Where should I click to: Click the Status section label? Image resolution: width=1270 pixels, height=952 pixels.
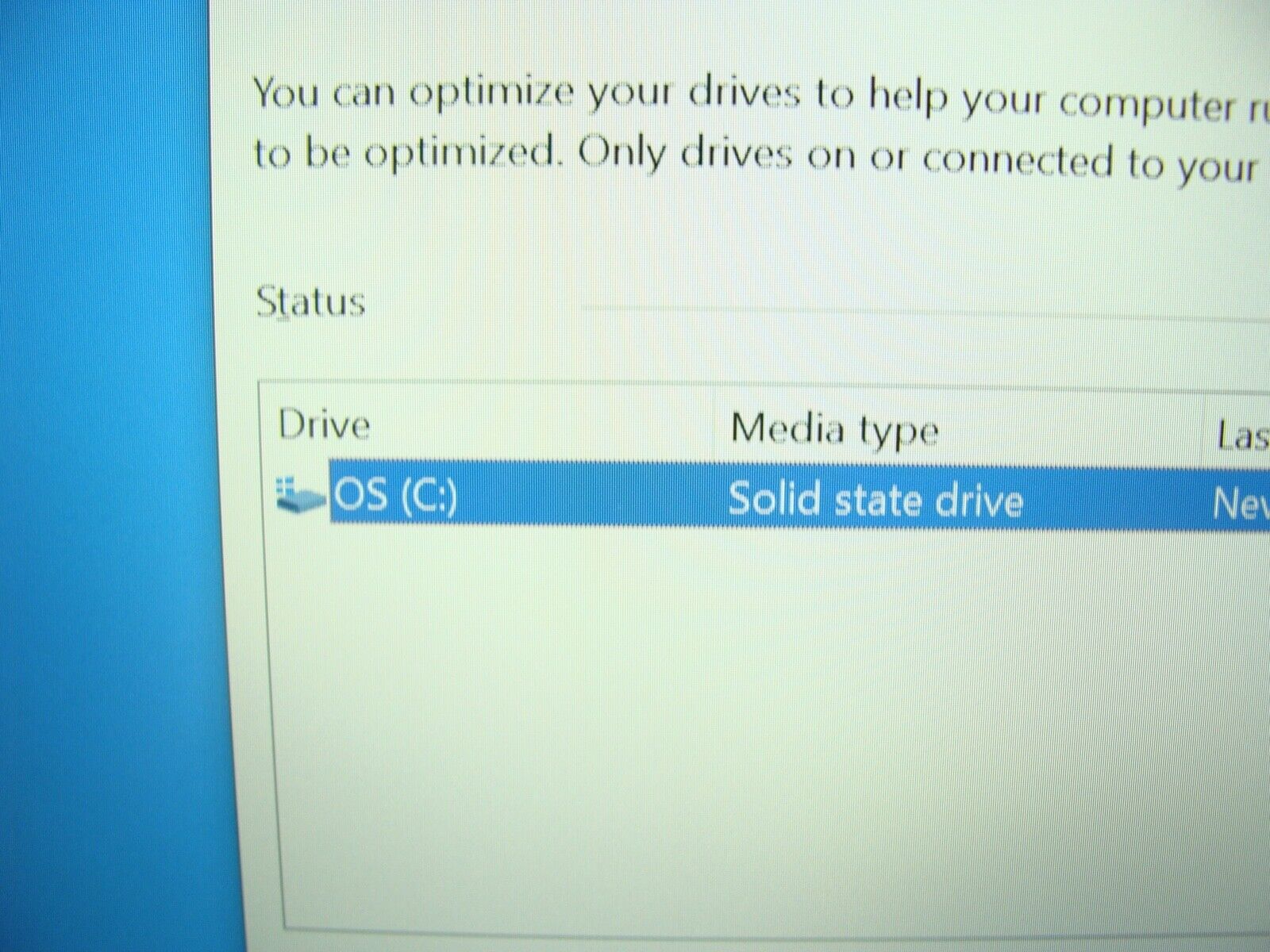coord(310,302)
